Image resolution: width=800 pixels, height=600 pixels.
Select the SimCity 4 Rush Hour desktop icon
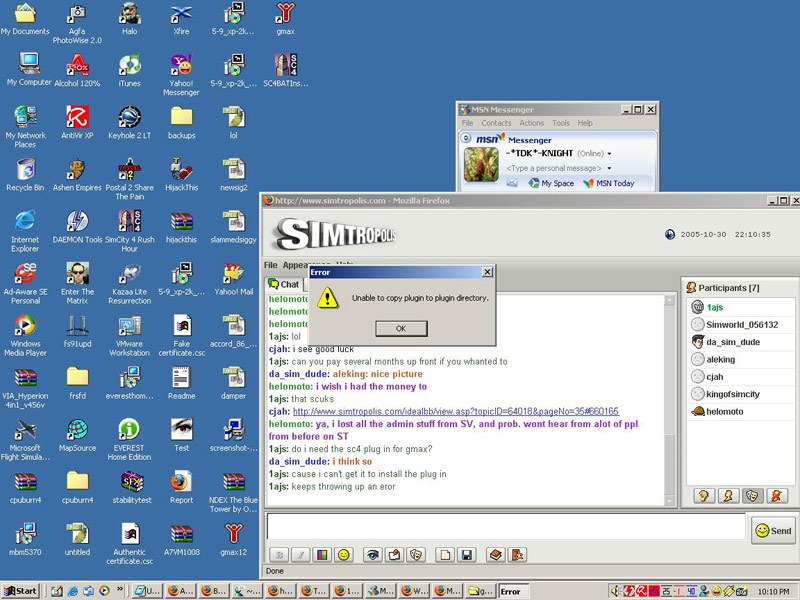click(x=129, y=231)
